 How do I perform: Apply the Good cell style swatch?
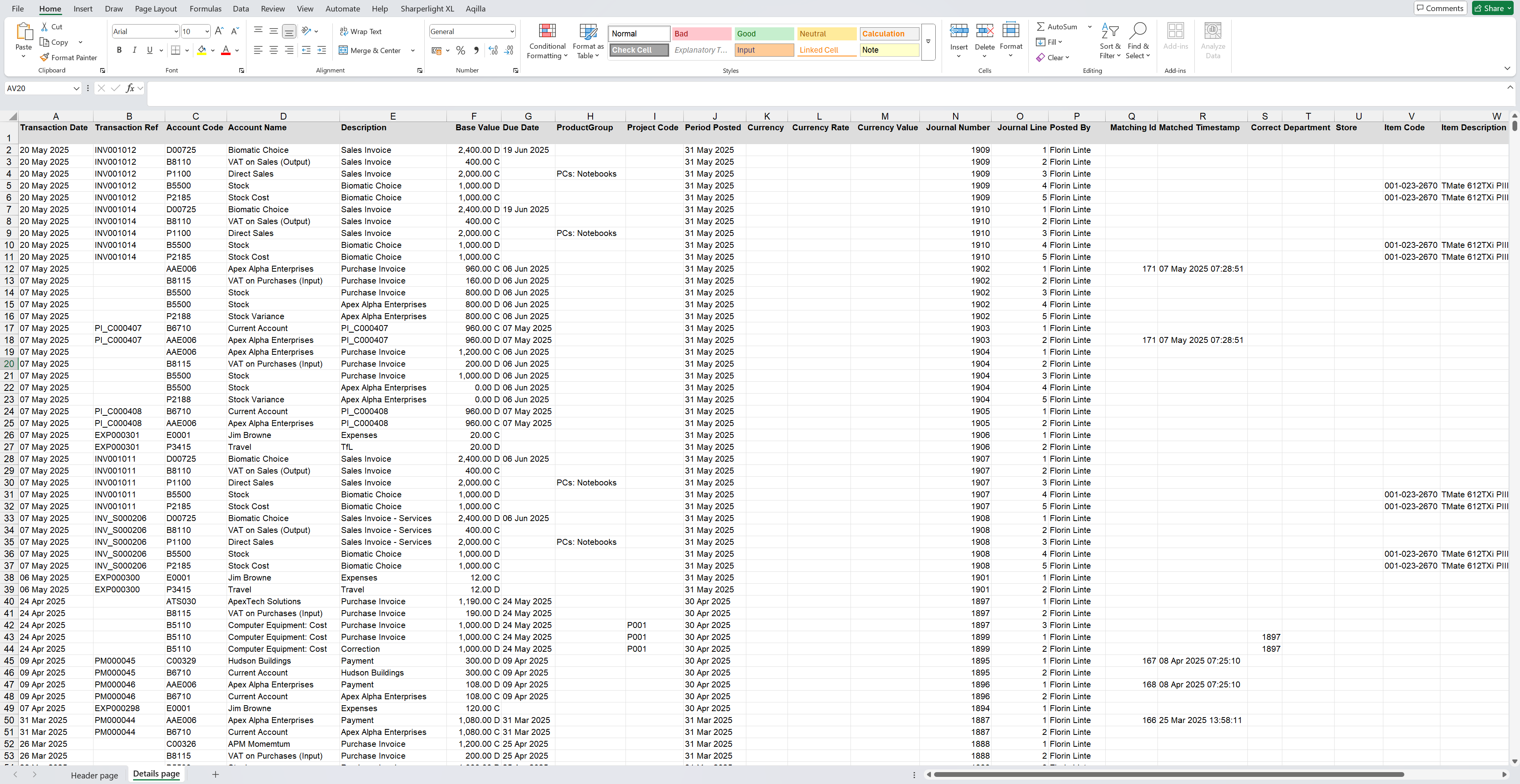(763, 34)
